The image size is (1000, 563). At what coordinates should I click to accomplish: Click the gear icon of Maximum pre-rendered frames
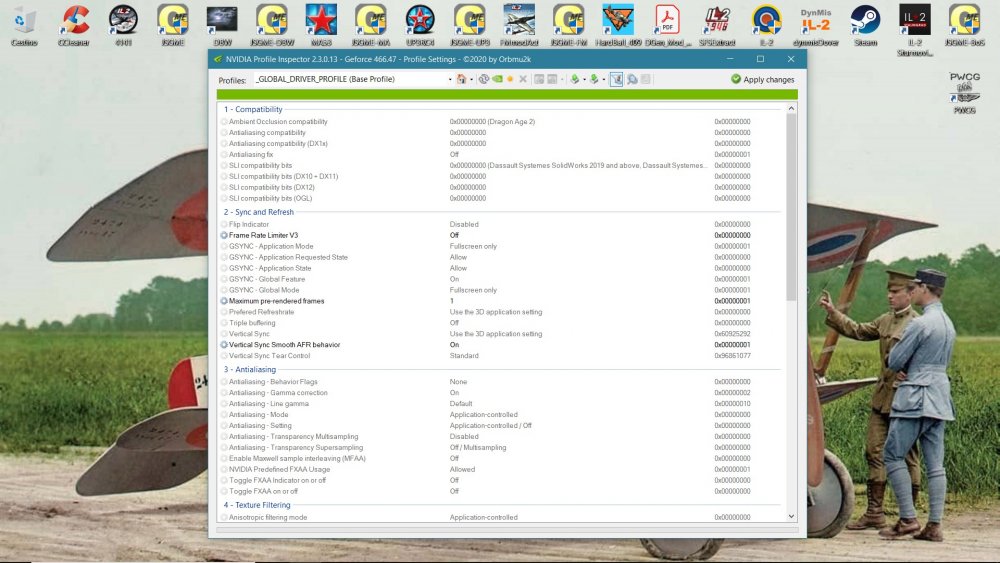click(224, 301)
